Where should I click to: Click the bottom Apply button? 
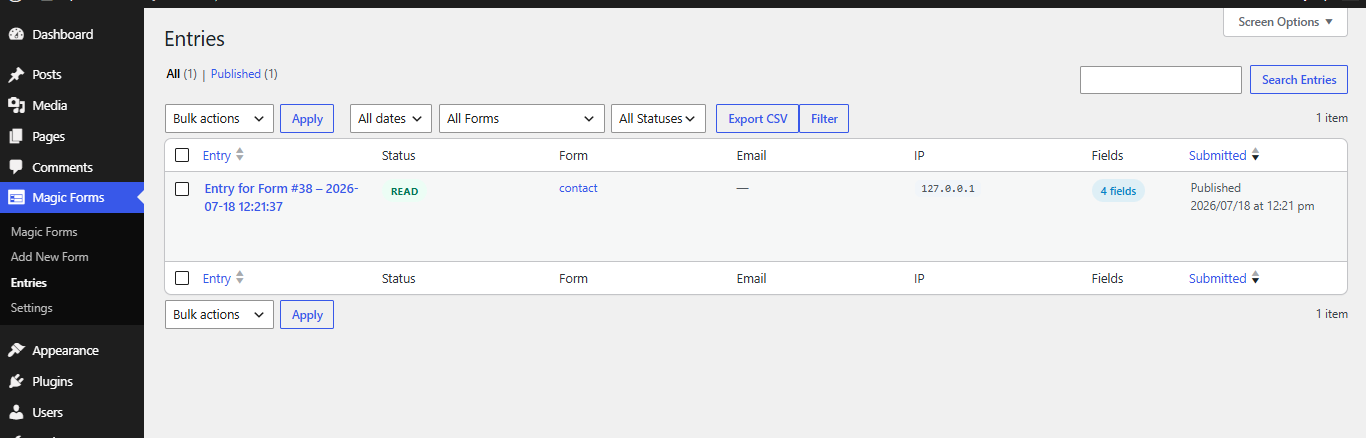(x=307, y=314)
